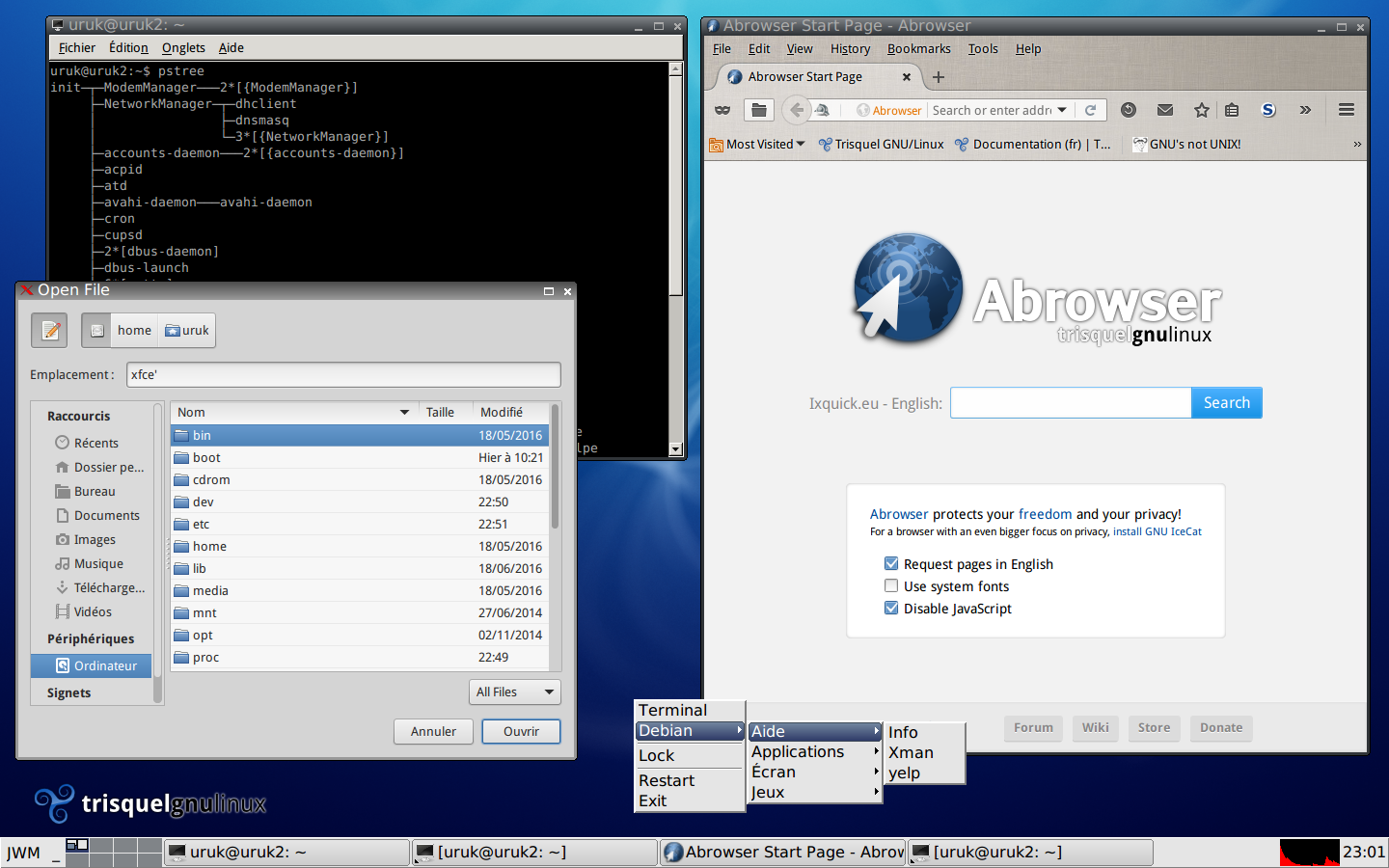The image size is (1389, 868).
Task: Open the folder icon in Abrowser toolbar
Action: click(759, 110)
